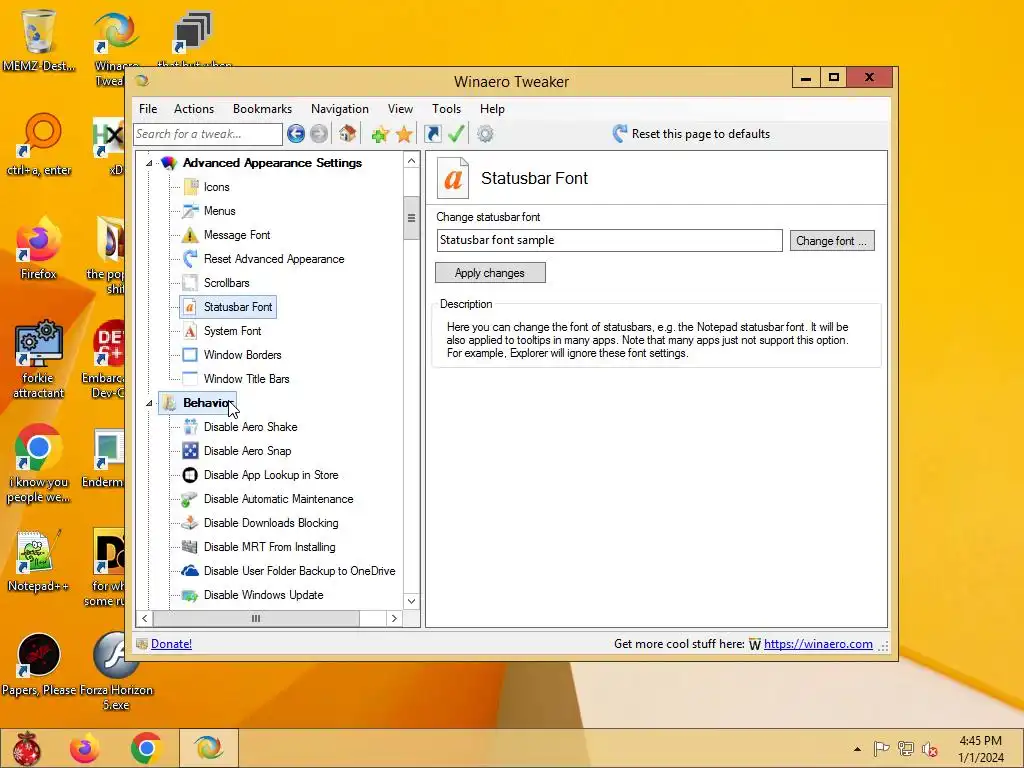Screen dimensions: 1024x768
Task: Click the tree scroll up arrow
Action: tap(411, 161)
